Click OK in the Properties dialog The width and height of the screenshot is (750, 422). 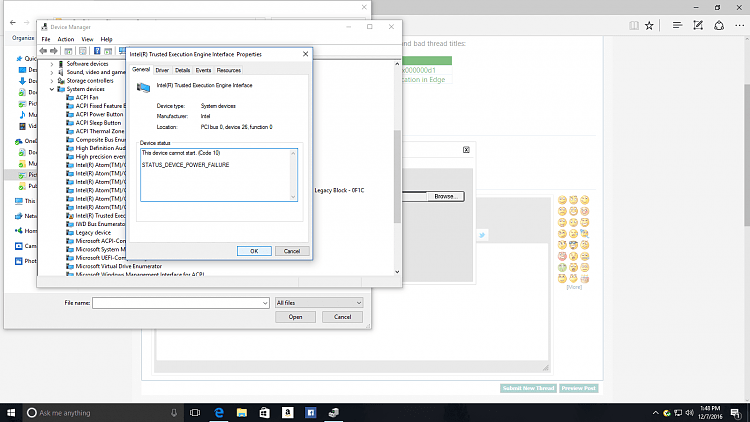(x=254, y=251)
